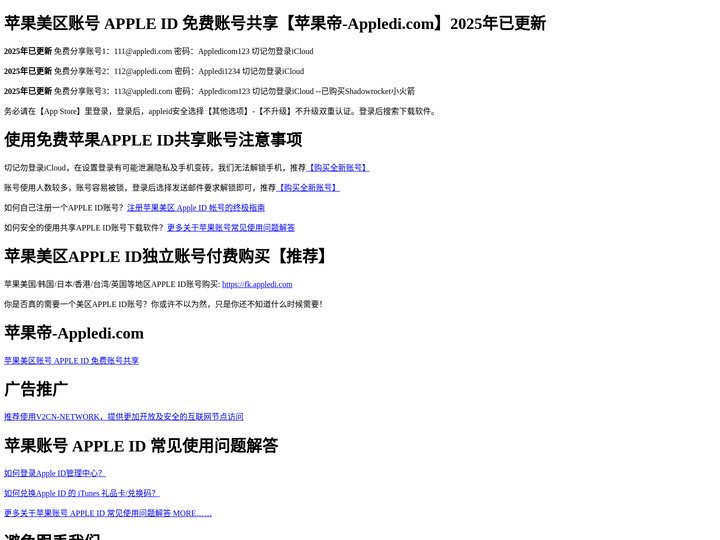
Task: Click the main heading 苹果美区账号 APPLE ID 免费账号共享
Action: click(275, 23)
